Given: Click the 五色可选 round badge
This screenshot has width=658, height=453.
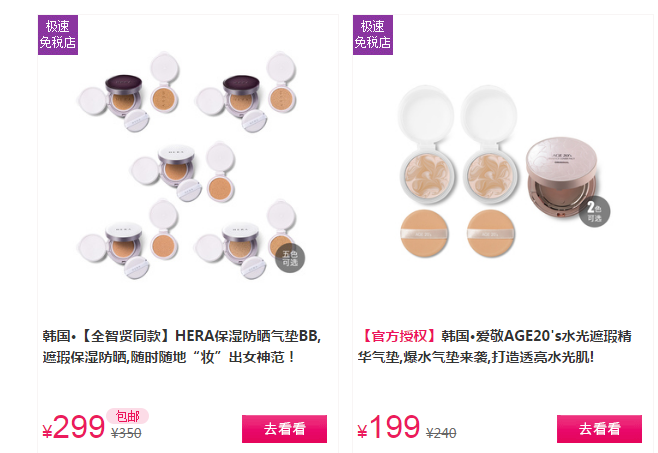Looking at the screenshot, I should pos(290,258).
